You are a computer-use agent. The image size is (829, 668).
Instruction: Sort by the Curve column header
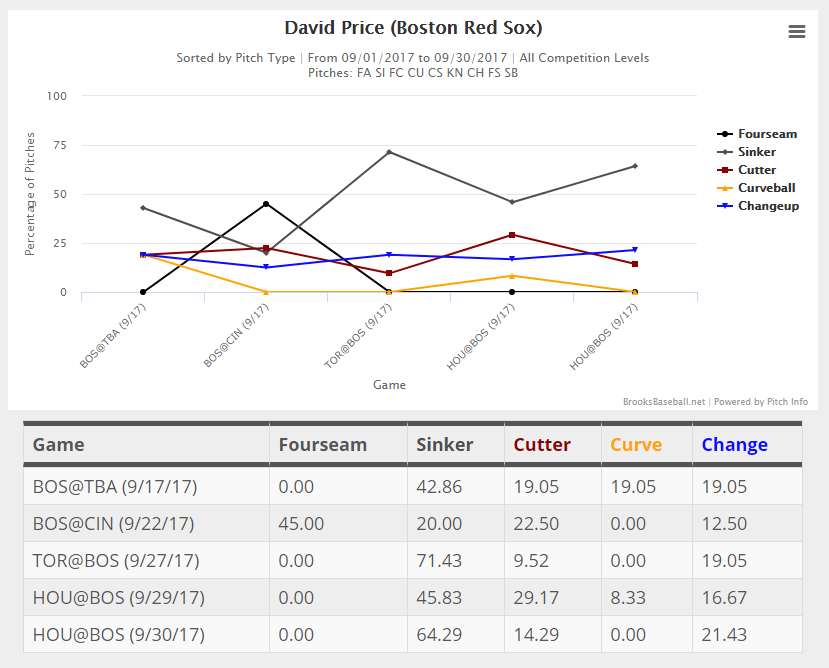636,445
